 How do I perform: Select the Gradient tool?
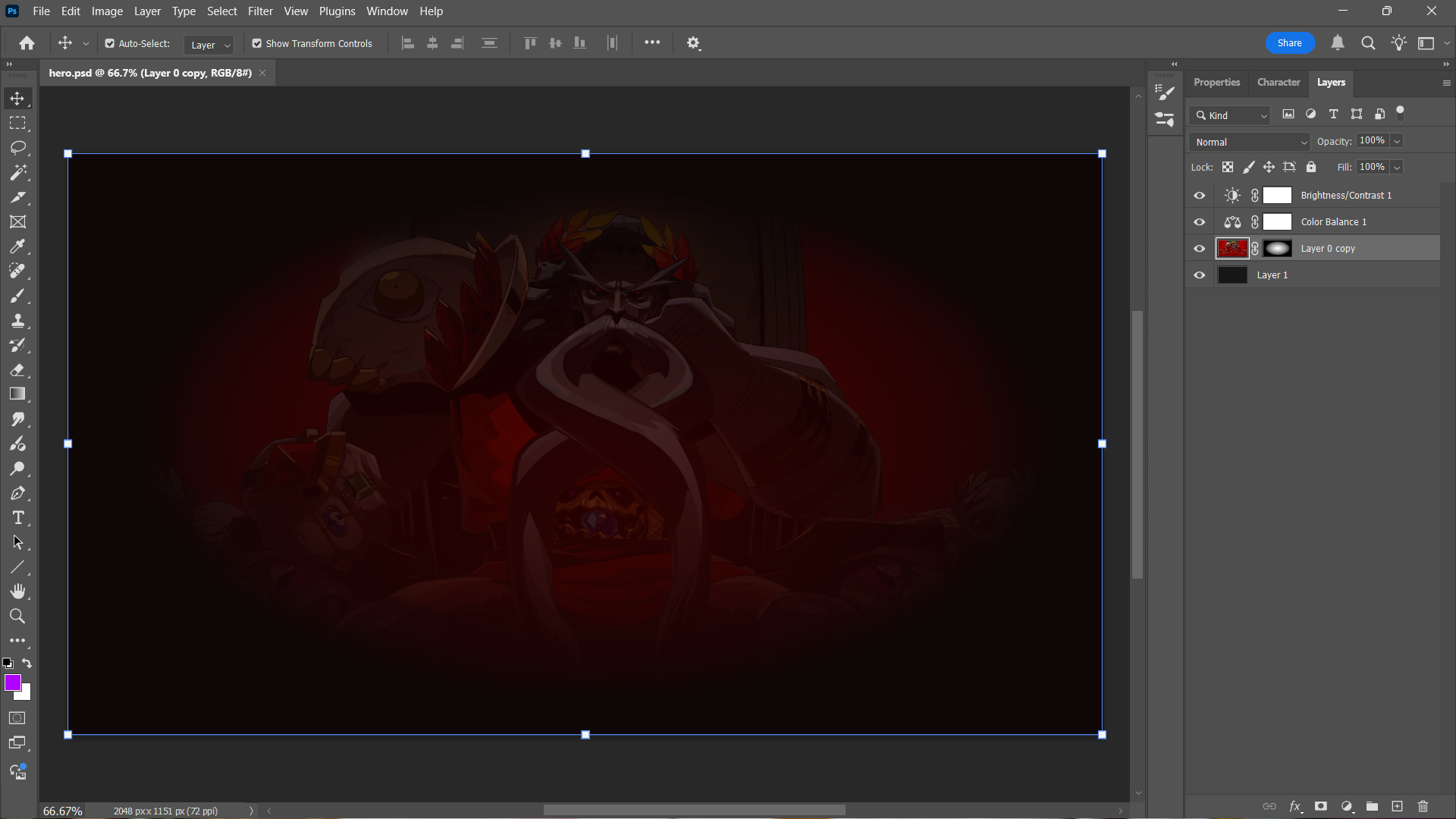click(x=17, y=394)
